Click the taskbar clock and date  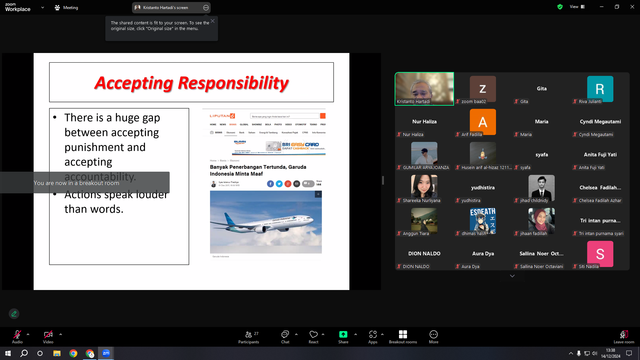pyautogui.click(x=611, y=353)
